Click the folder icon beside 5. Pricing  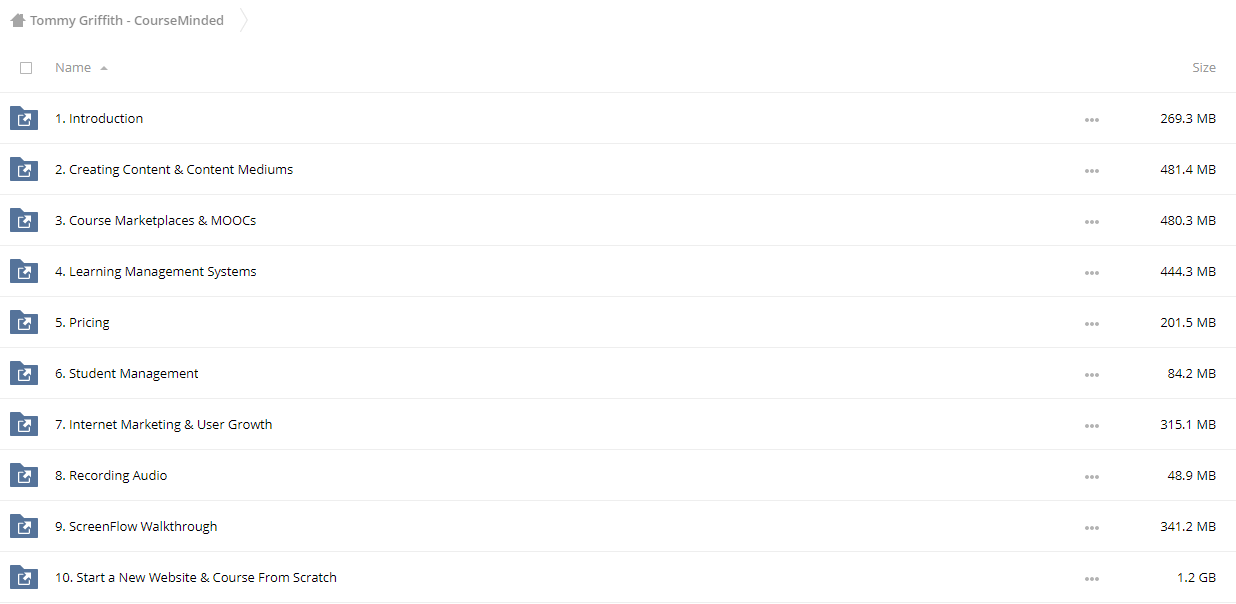pyautogui.click(x=24, y=322)
